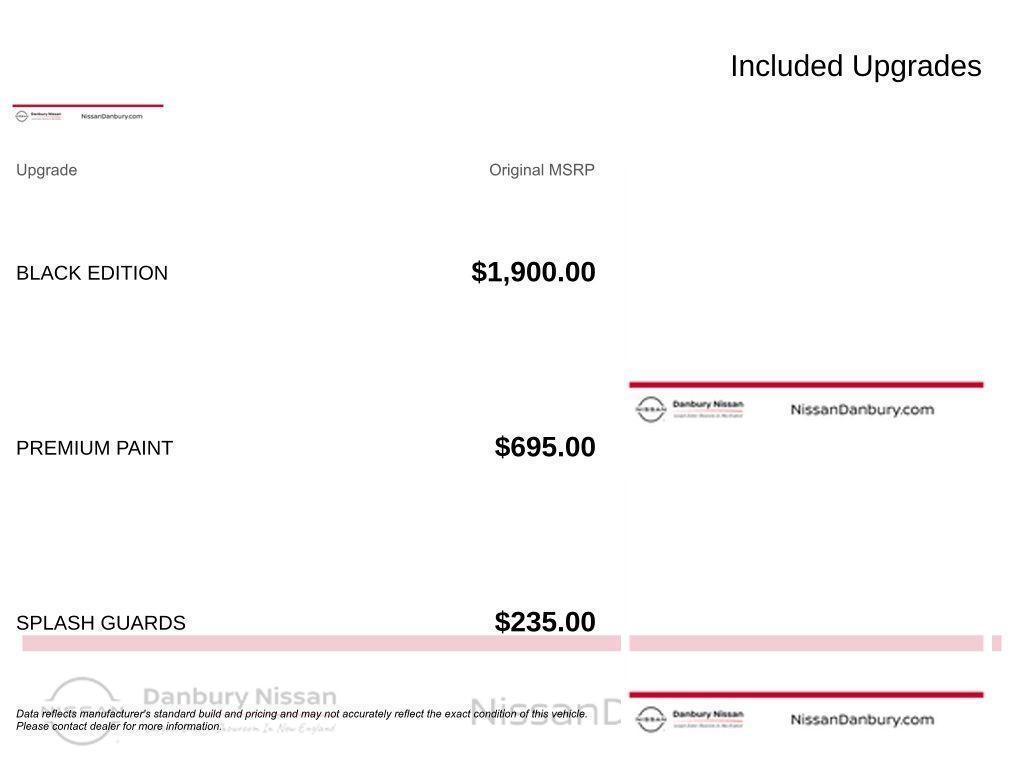Click the $695.00 price
1024x768 pixels.
coord(545,447)
